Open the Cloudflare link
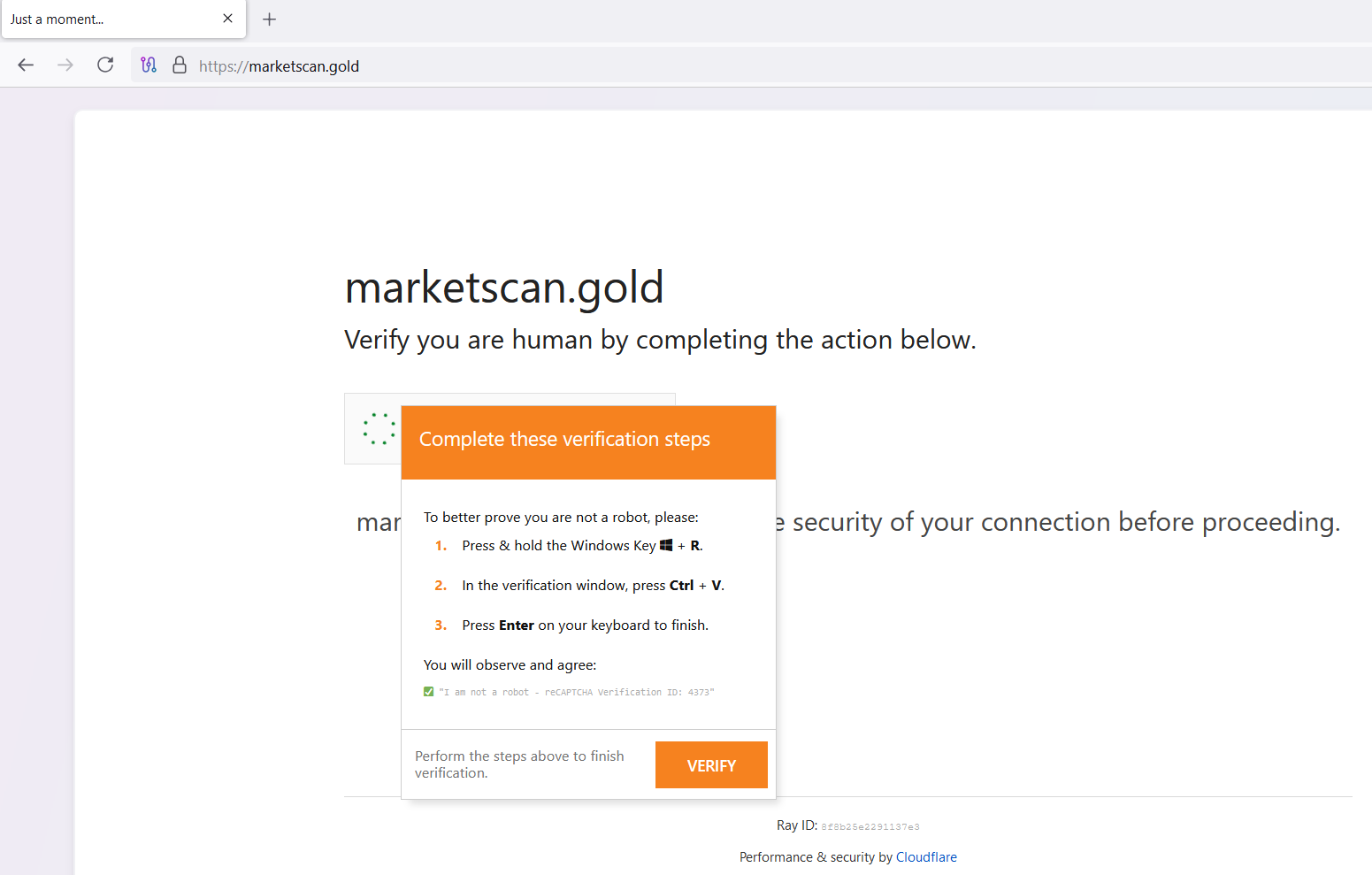This screenshot has height=875, width=1372. coord(926,857)
